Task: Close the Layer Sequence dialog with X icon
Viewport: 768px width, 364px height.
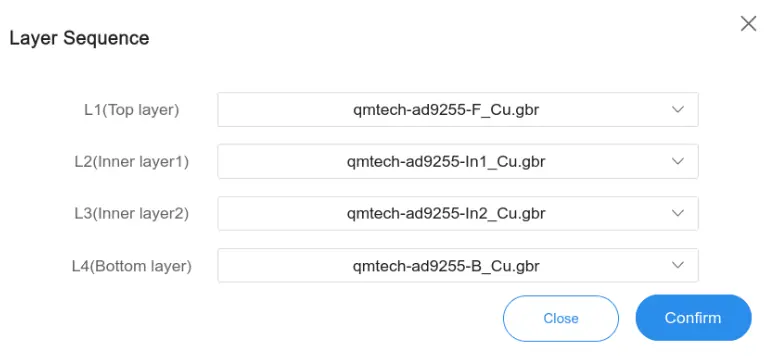Action: point(748,24)
